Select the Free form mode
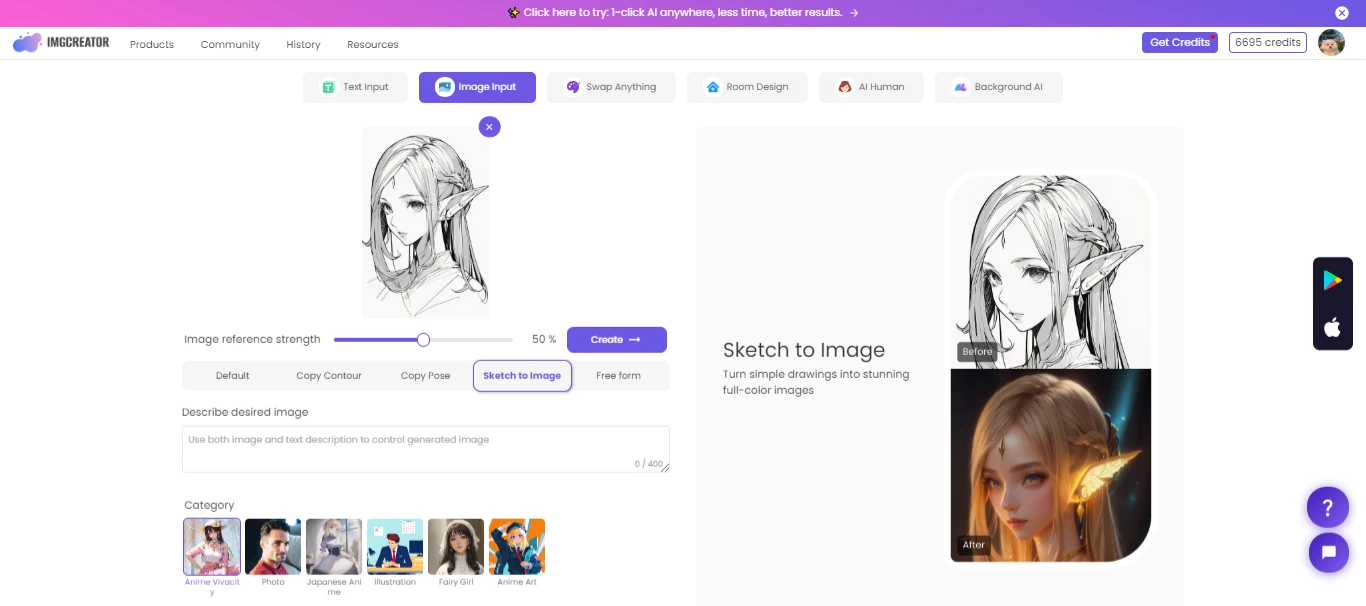 tap(618, 376)
